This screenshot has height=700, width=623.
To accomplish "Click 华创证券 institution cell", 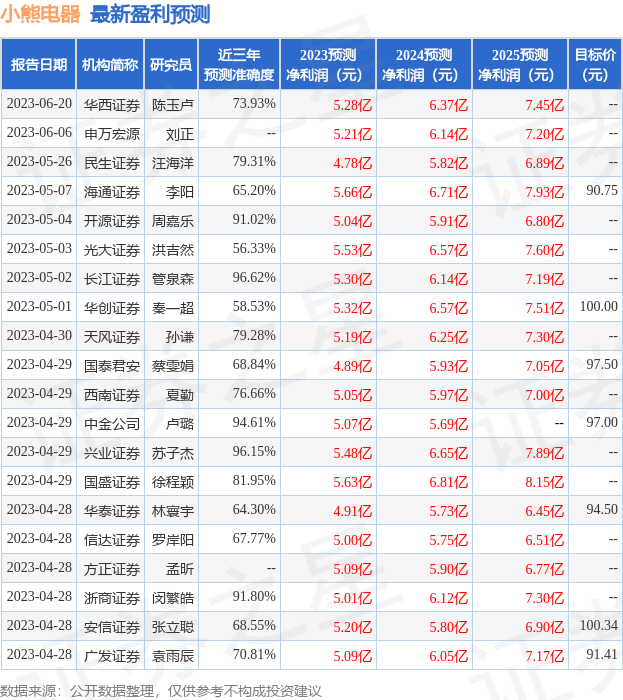I will pyautogui.click(x=112, y=308).
